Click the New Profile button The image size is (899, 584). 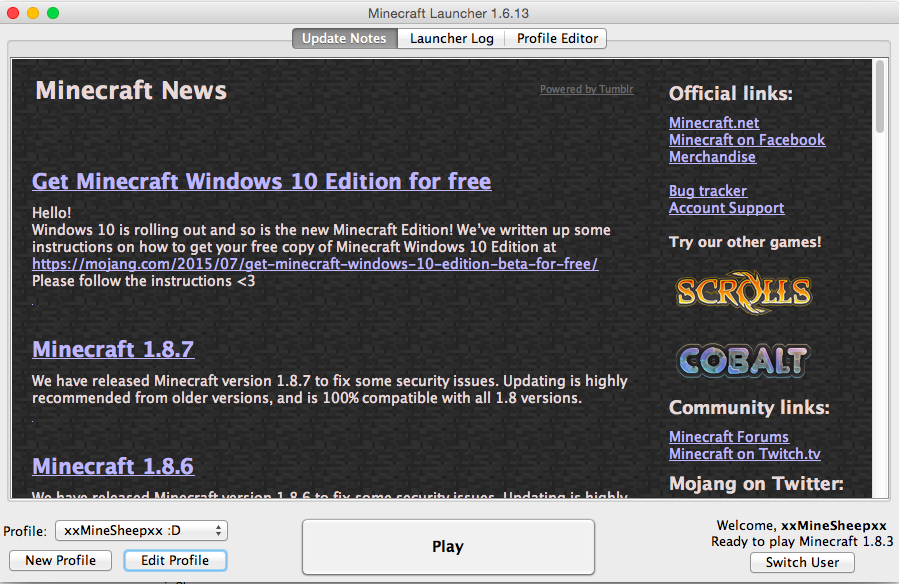[x=61, y=560]
